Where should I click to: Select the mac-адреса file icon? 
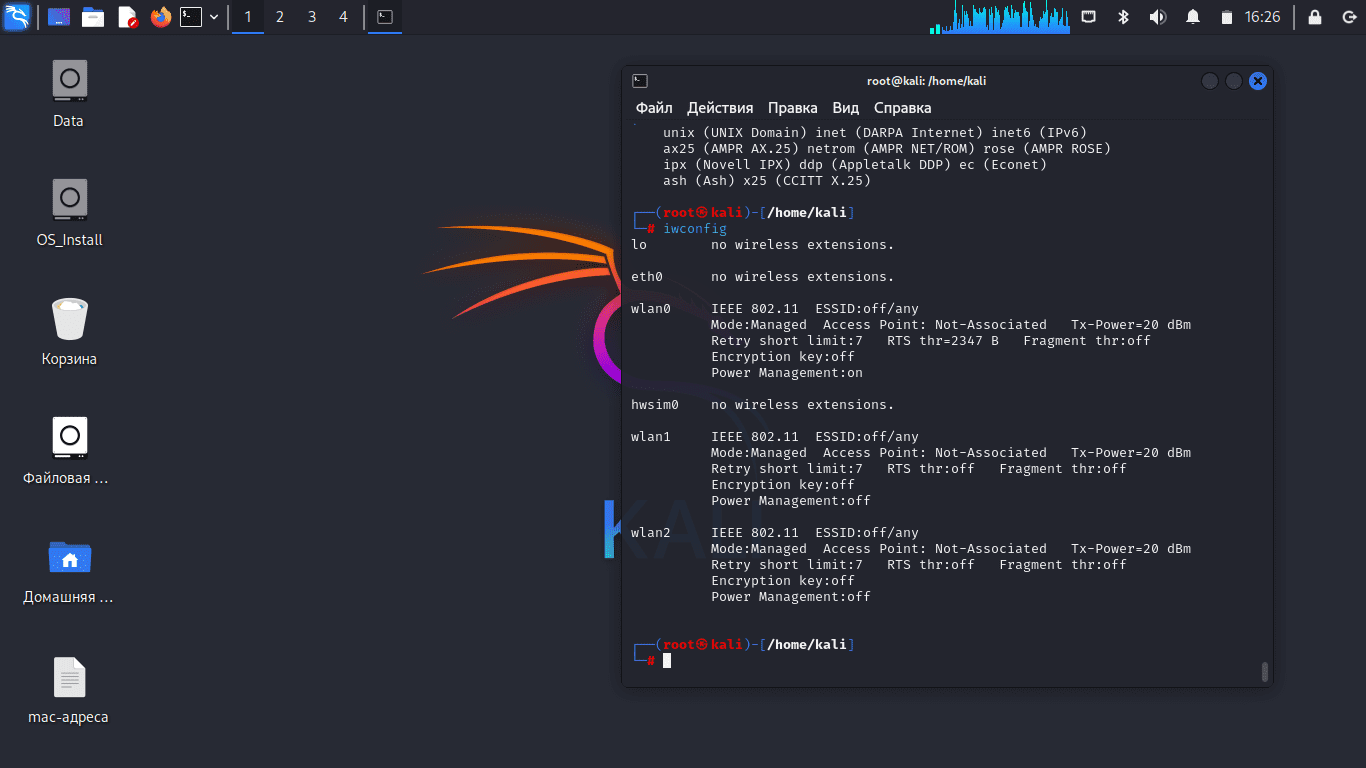69,690
